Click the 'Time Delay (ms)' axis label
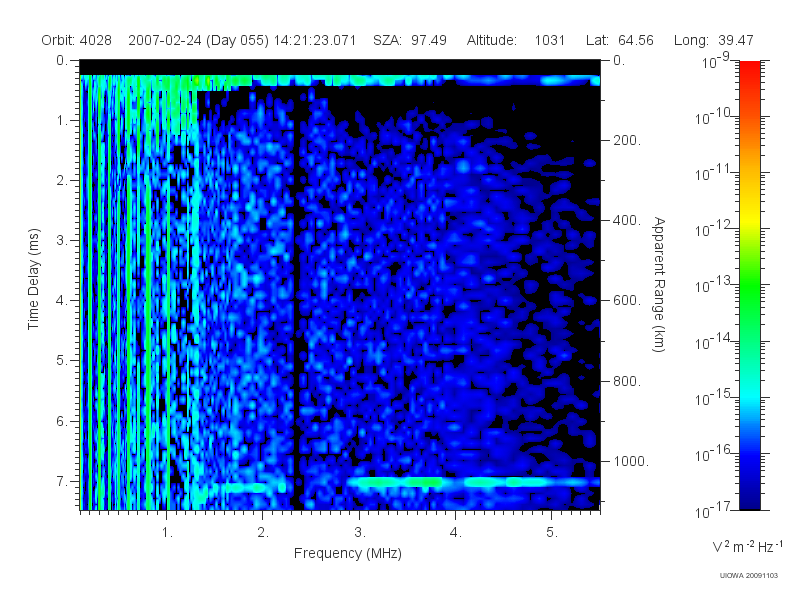This screenshot has width=800, height=600. point(33,279)
